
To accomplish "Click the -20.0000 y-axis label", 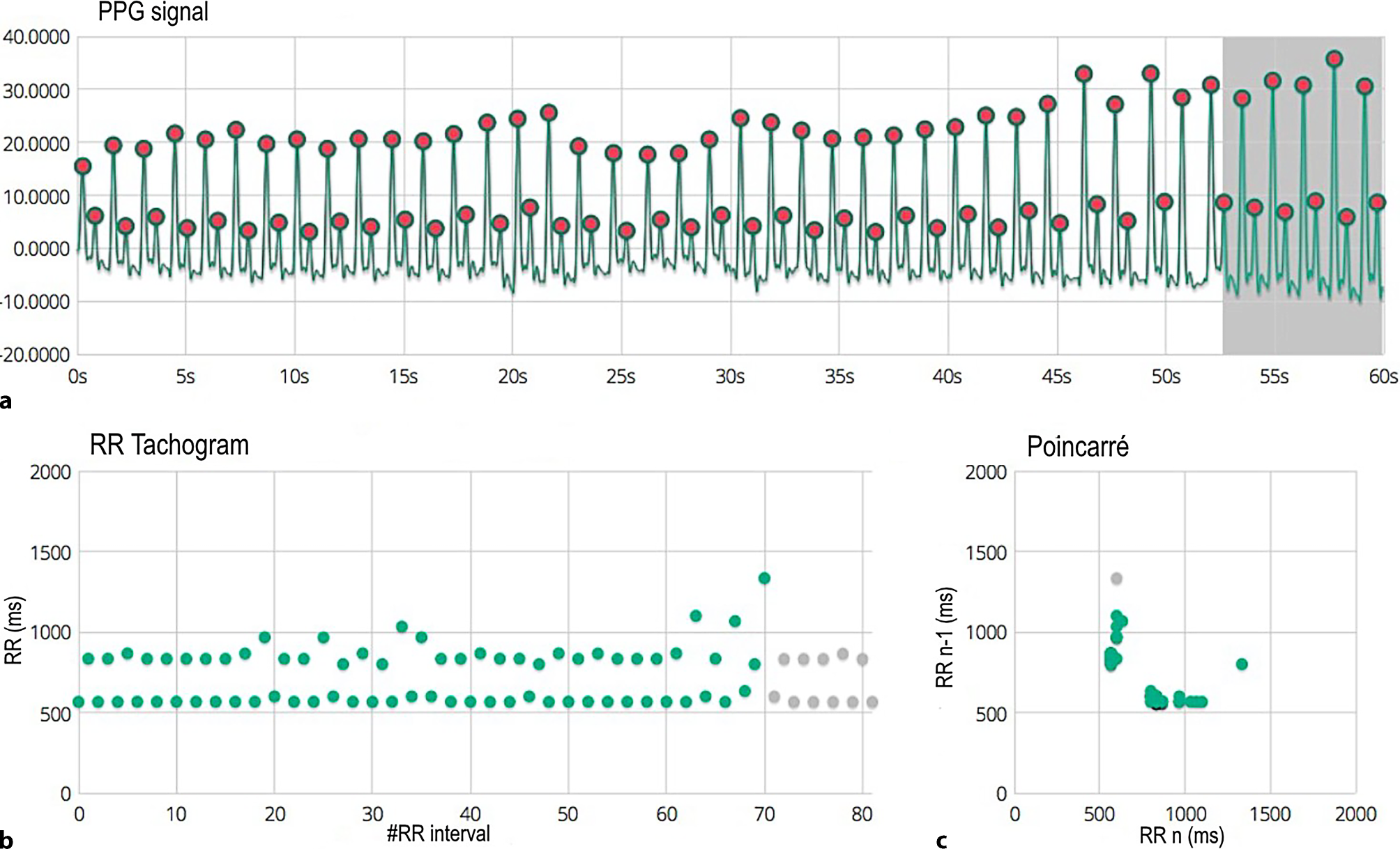I will [x=35, y=355].
